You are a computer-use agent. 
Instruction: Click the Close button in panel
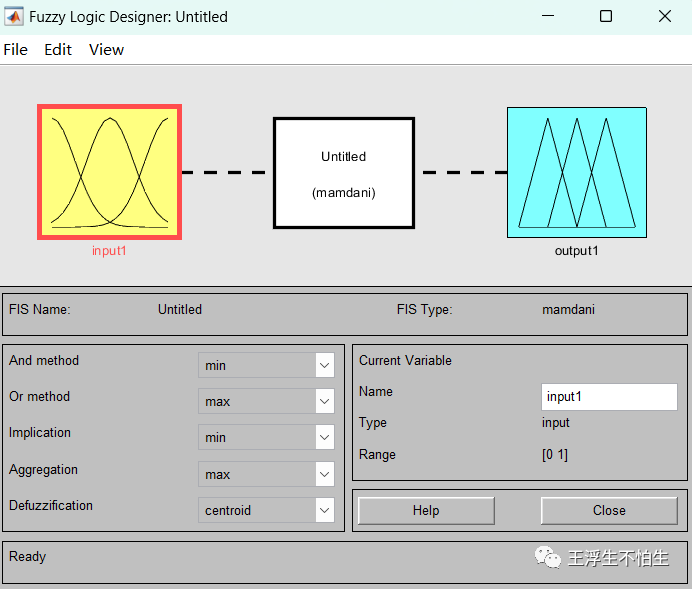pyautogui.click(x=609, y=511)
